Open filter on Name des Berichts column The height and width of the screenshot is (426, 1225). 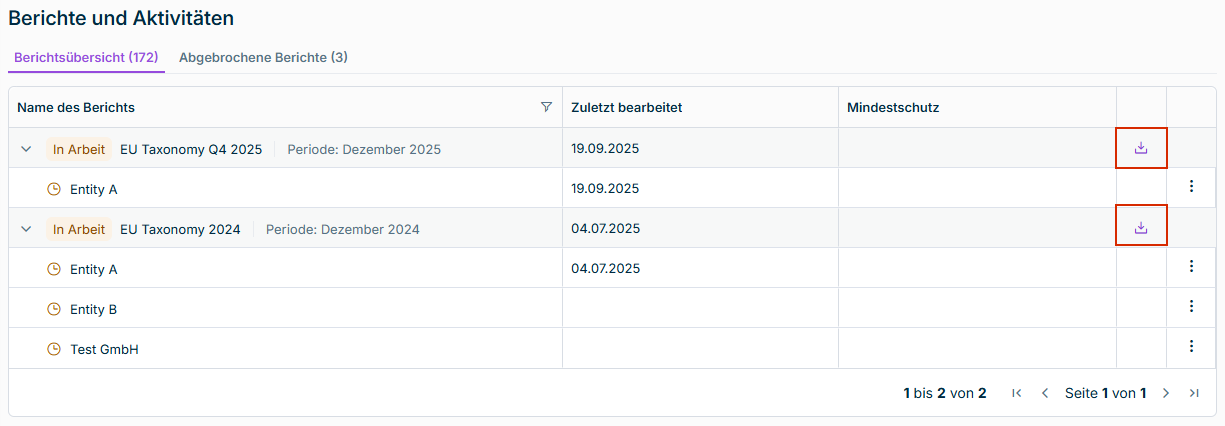[x=546, y=107]
